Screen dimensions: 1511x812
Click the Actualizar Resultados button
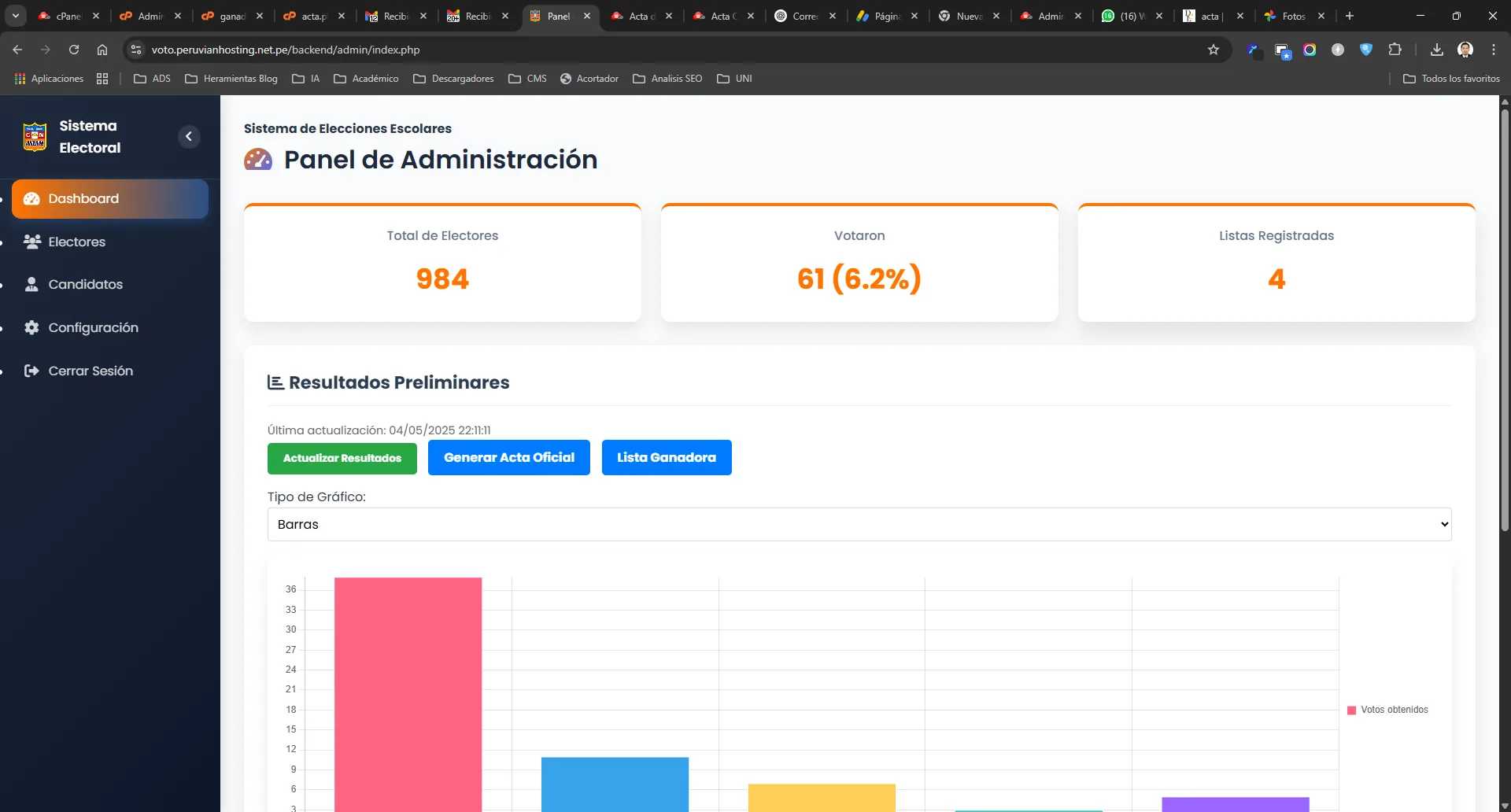342,458
